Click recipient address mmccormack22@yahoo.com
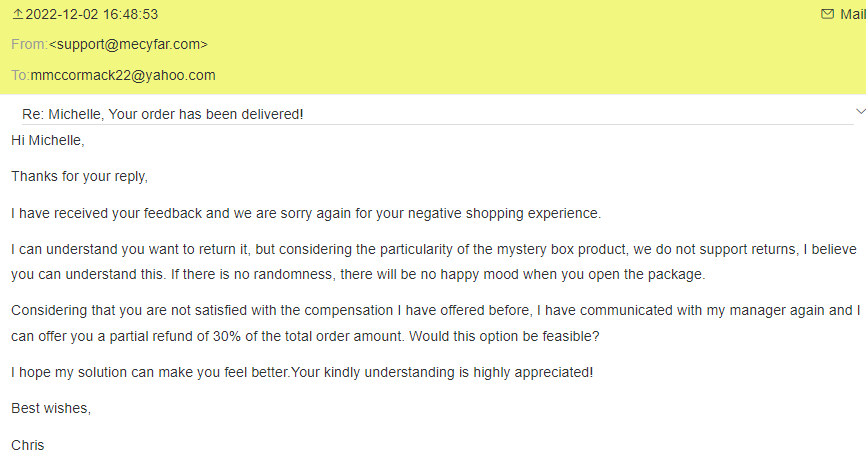The width and height of the screenshot is (866, 453). click(123, 75)
